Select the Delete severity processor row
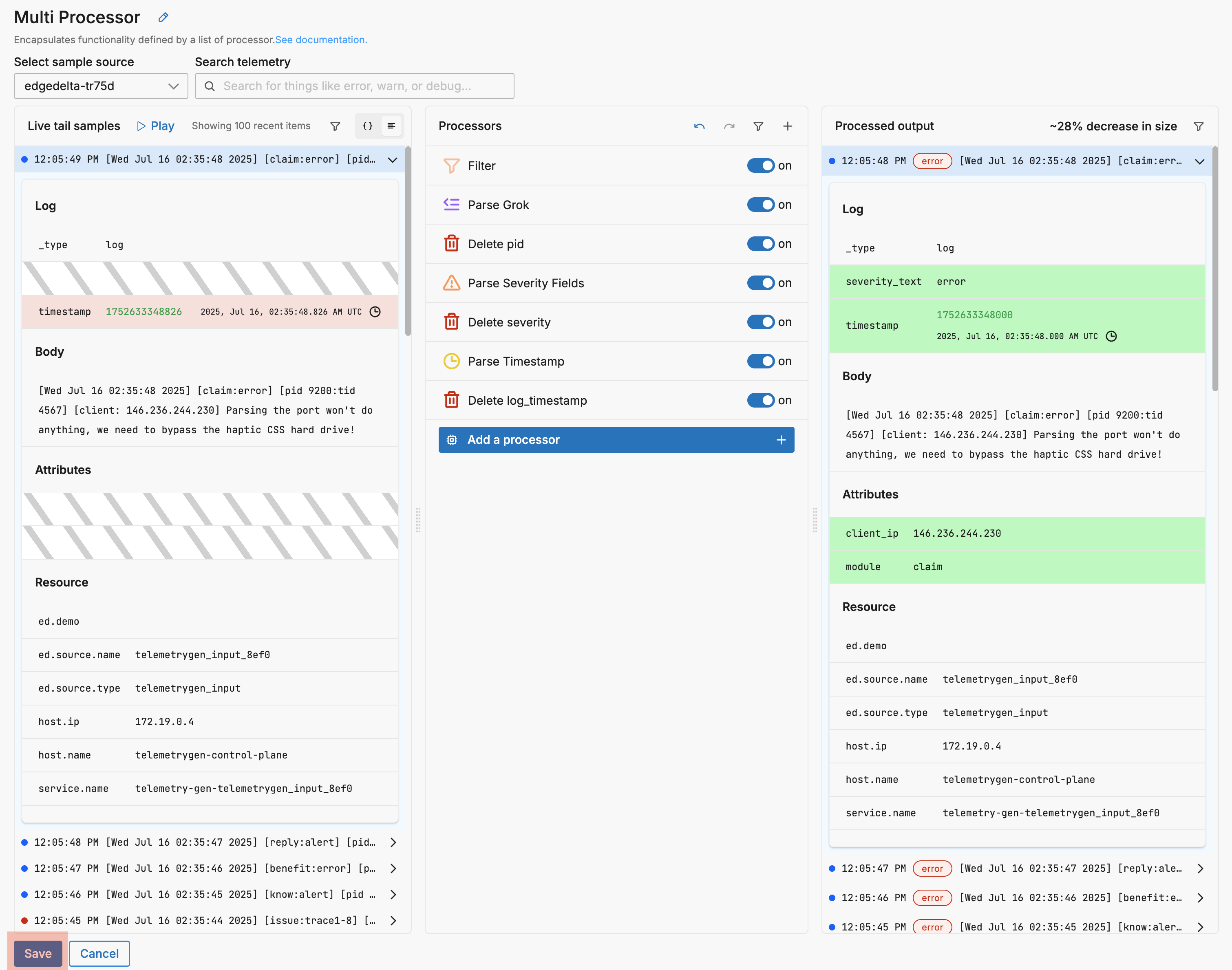The height and width of the screenshot is (970, 1232). (616, 322)
